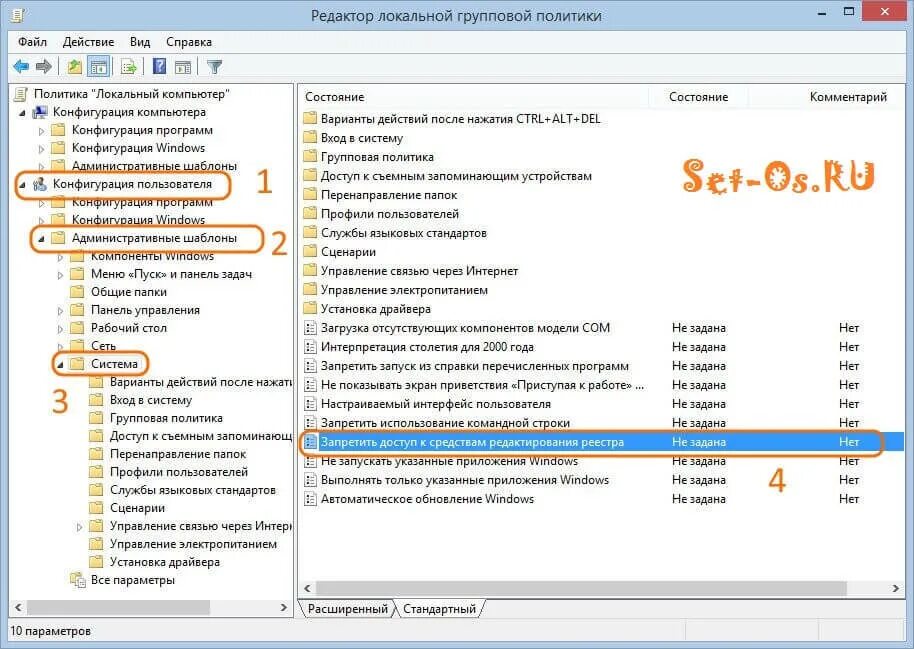Switch to the Расширенный tab
Image resolution: width=914 pixels, height=649 pixels.
point(347,609)
